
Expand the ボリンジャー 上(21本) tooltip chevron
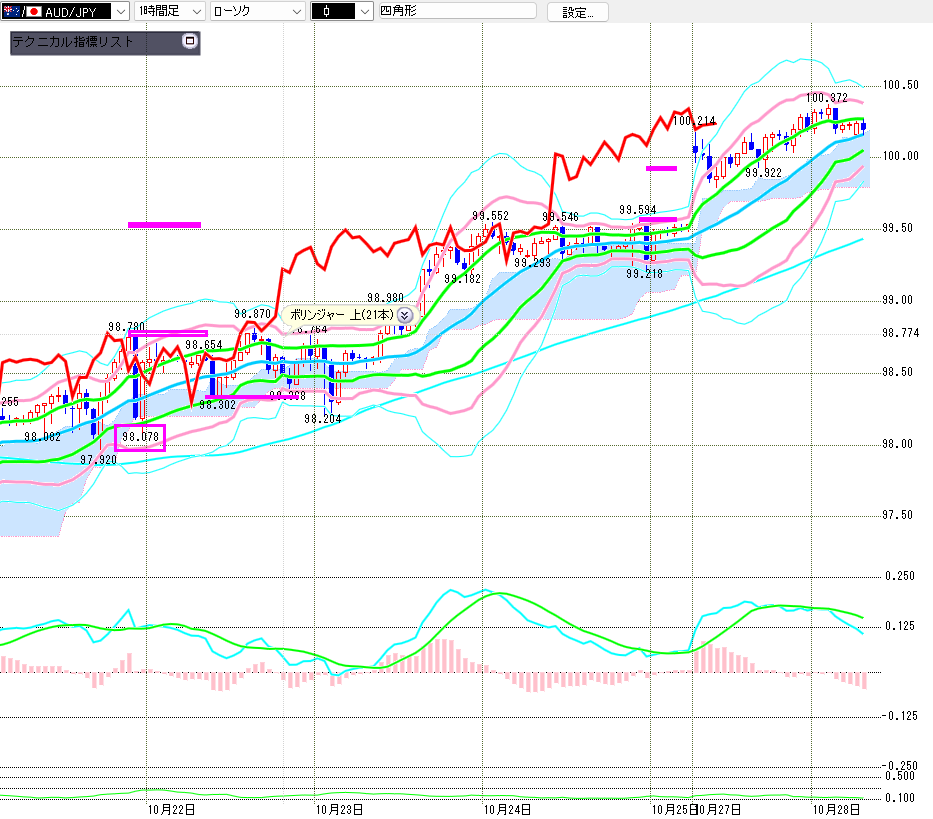405,314
